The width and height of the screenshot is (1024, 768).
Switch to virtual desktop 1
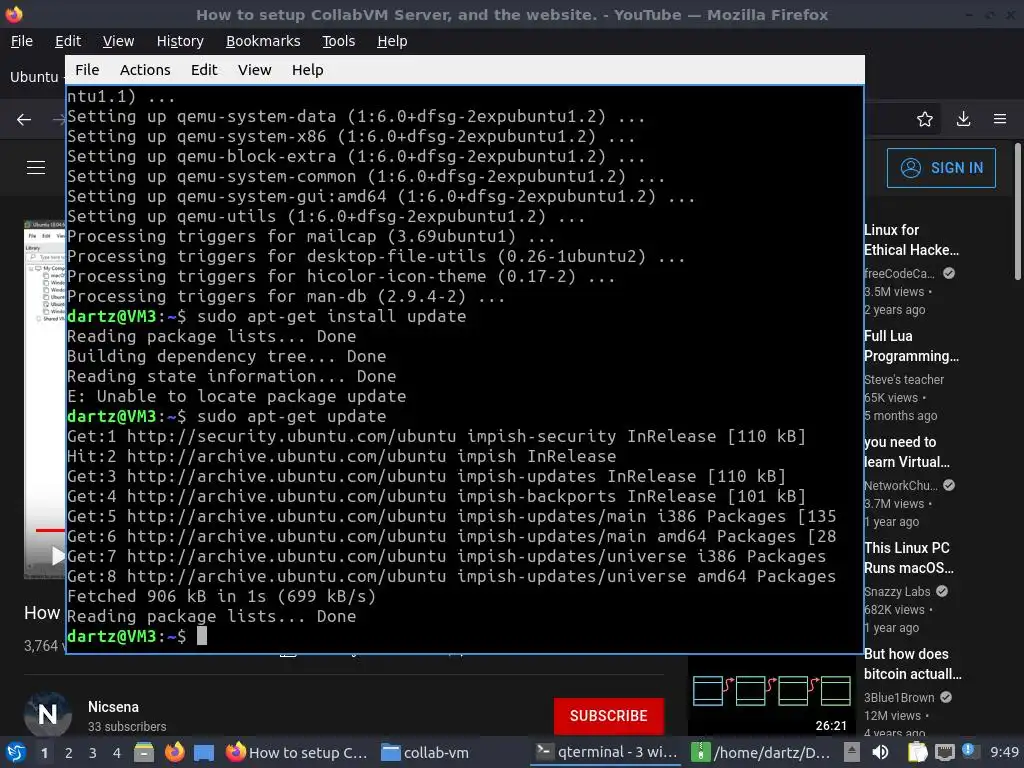44,753
